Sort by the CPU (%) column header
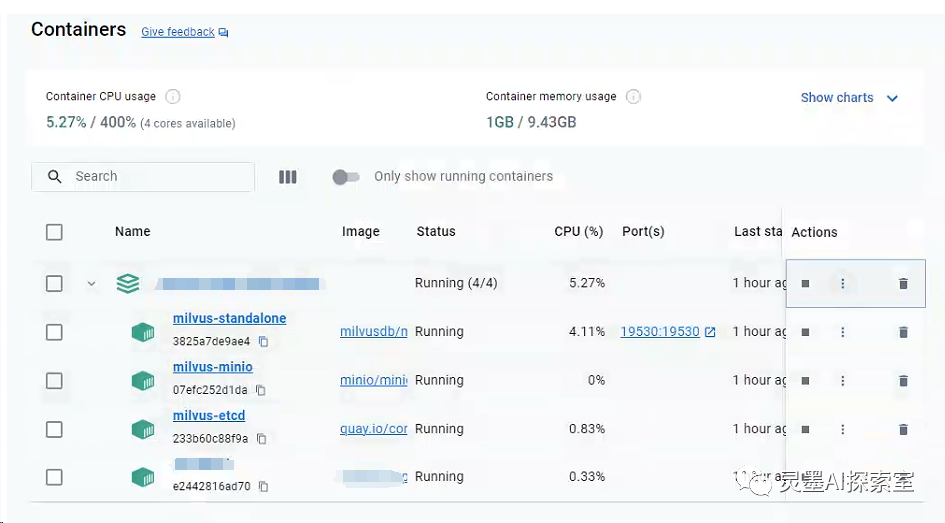This screenshot has height=523, width=945. tap(579, 231)
